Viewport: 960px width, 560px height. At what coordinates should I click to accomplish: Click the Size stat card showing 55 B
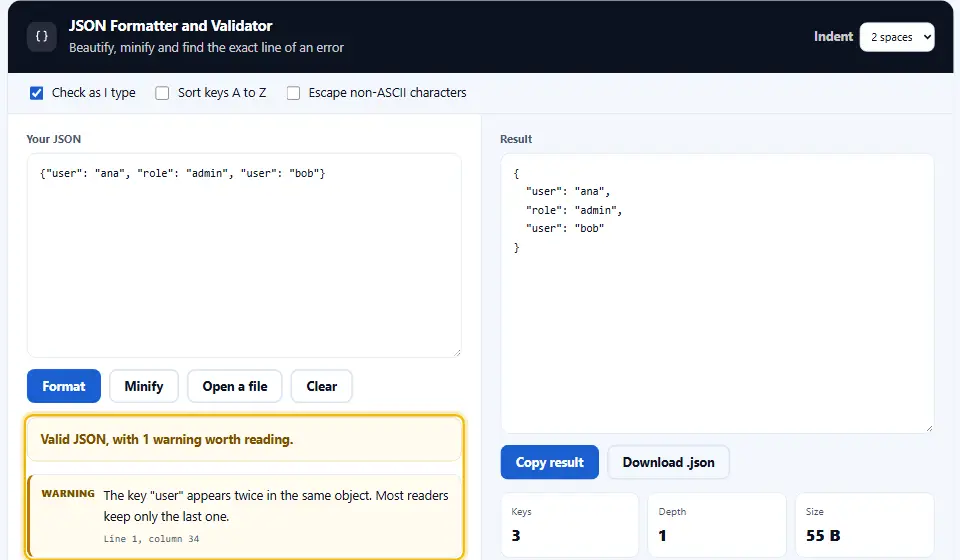(864, 525)
